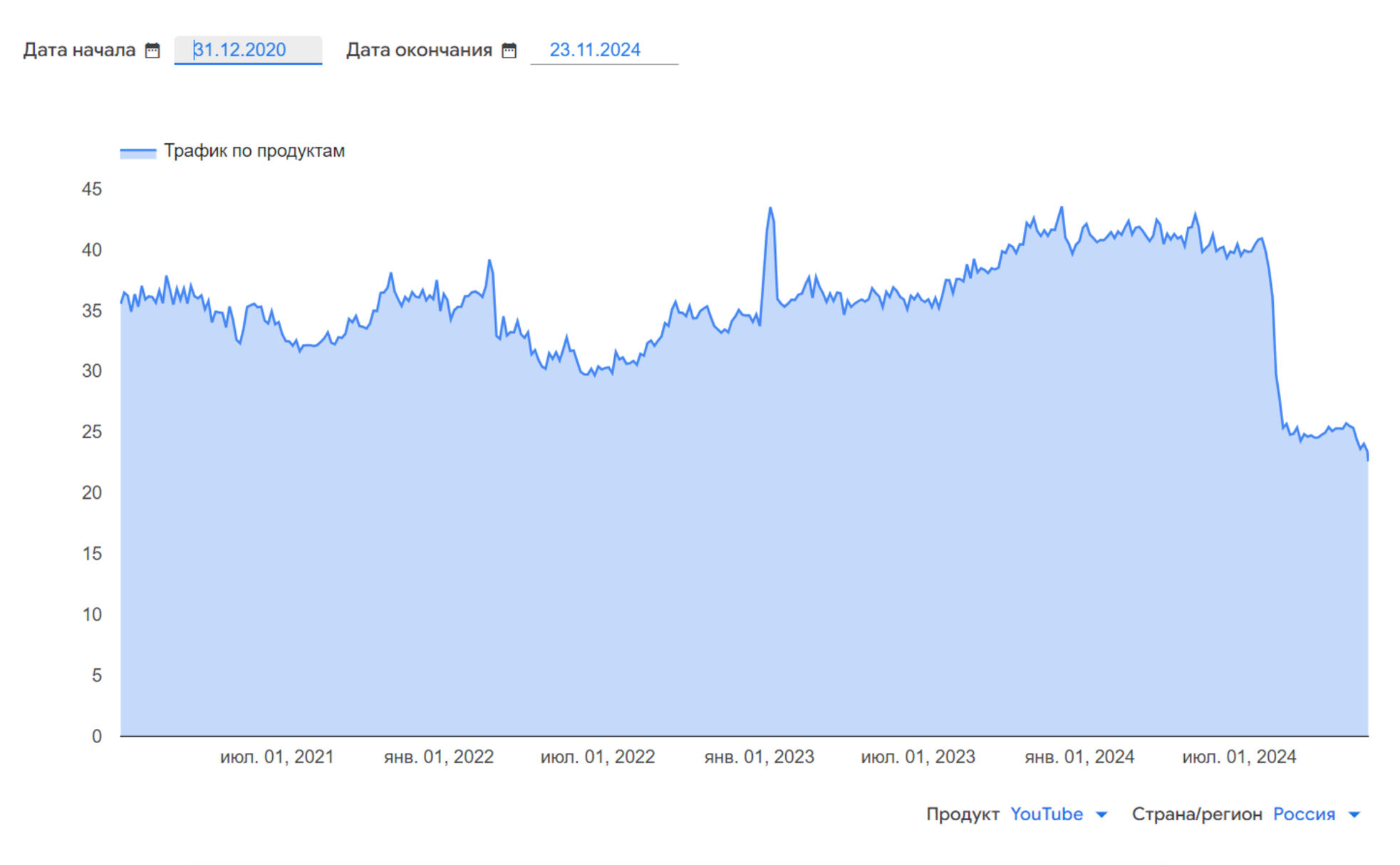Viewport: 1400px width, 865px height.
Task: Click the blue legend color swatch
Action: (x=138, y=152)
